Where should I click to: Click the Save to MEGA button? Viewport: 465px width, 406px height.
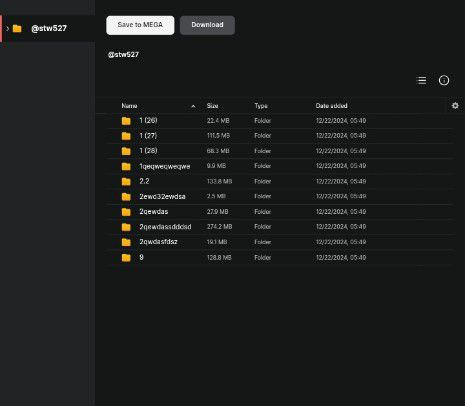(x=140, y=25)
